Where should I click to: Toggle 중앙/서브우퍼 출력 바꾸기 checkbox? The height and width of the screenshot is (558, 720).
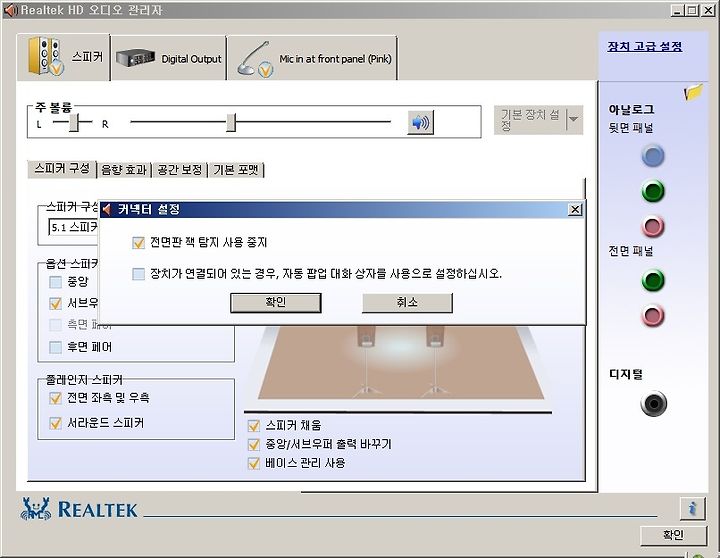pos(253,445)
